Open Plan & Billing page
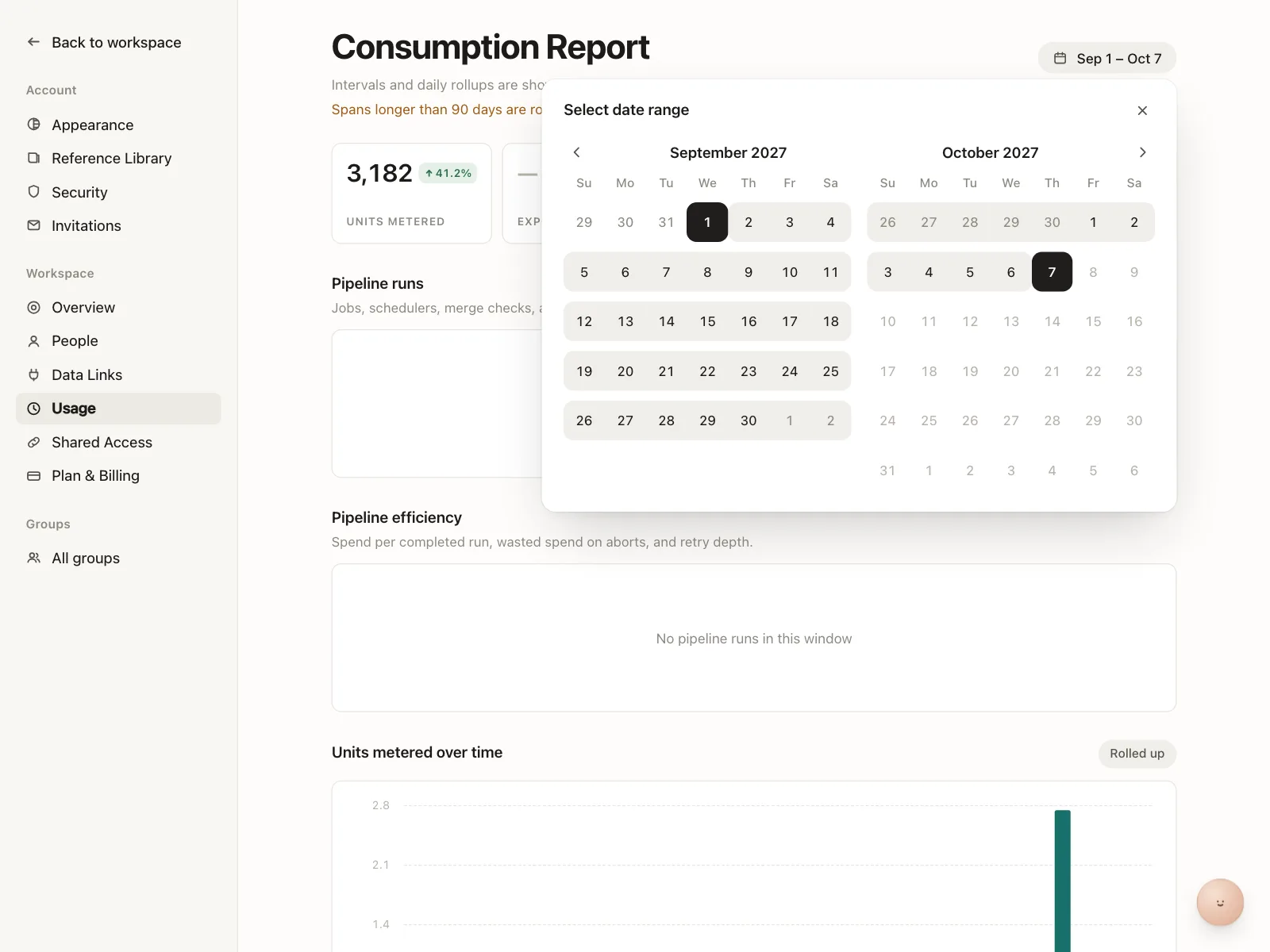Screen dimensions: 1270x952 click(x=119, y=476)
